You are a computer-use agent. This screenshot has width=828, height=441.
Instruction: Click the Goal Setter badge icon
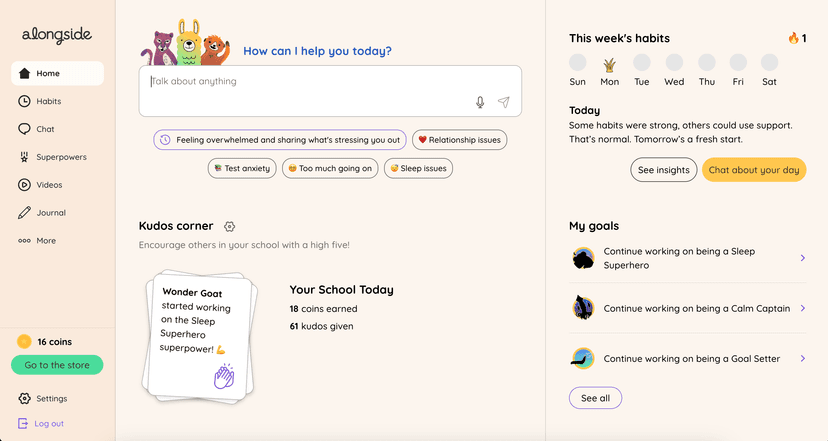click(x=583, y=358)
